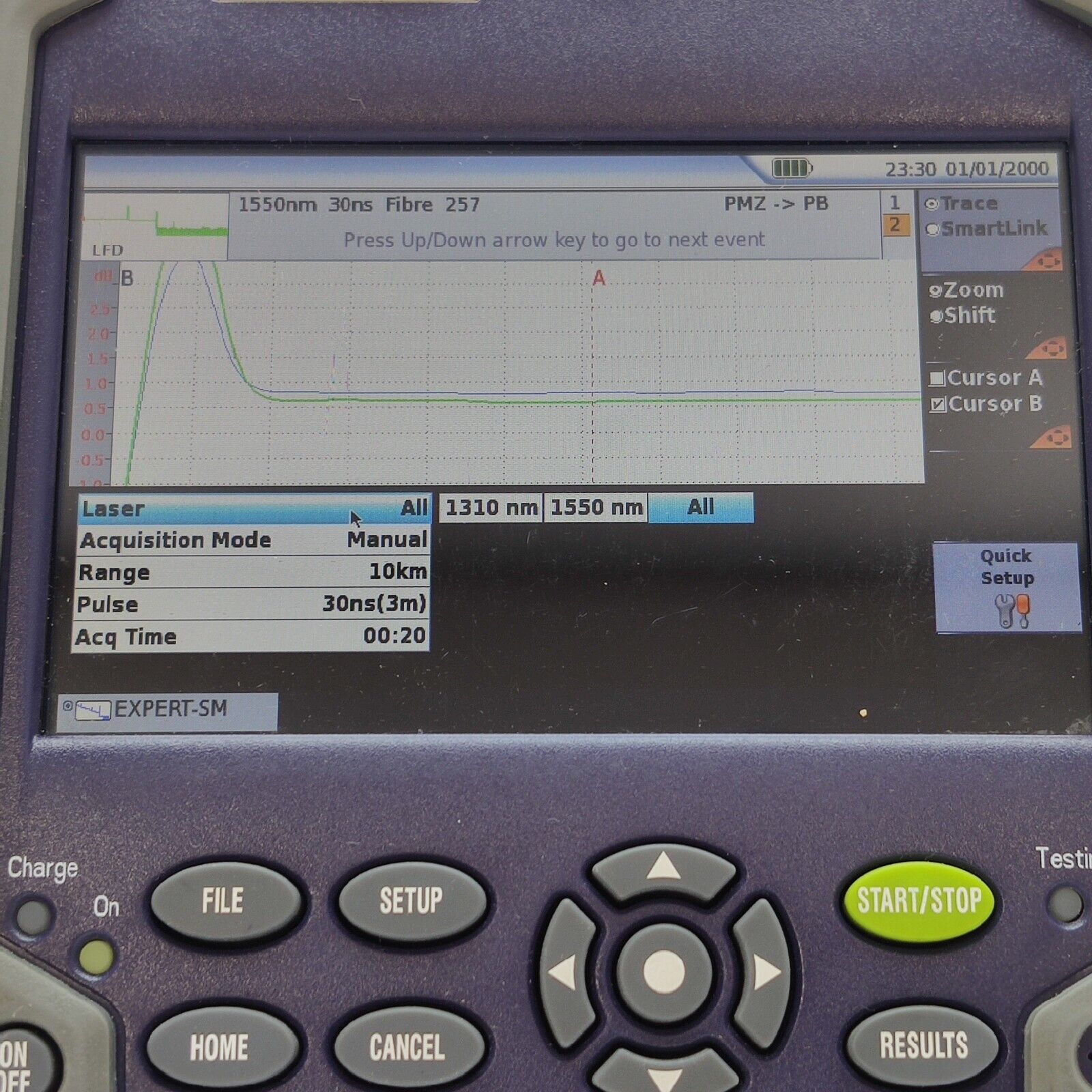1092x1092 pixels.
Task: Uncheck the Cursor B checkbox
Action: click(x=938, y=405)
